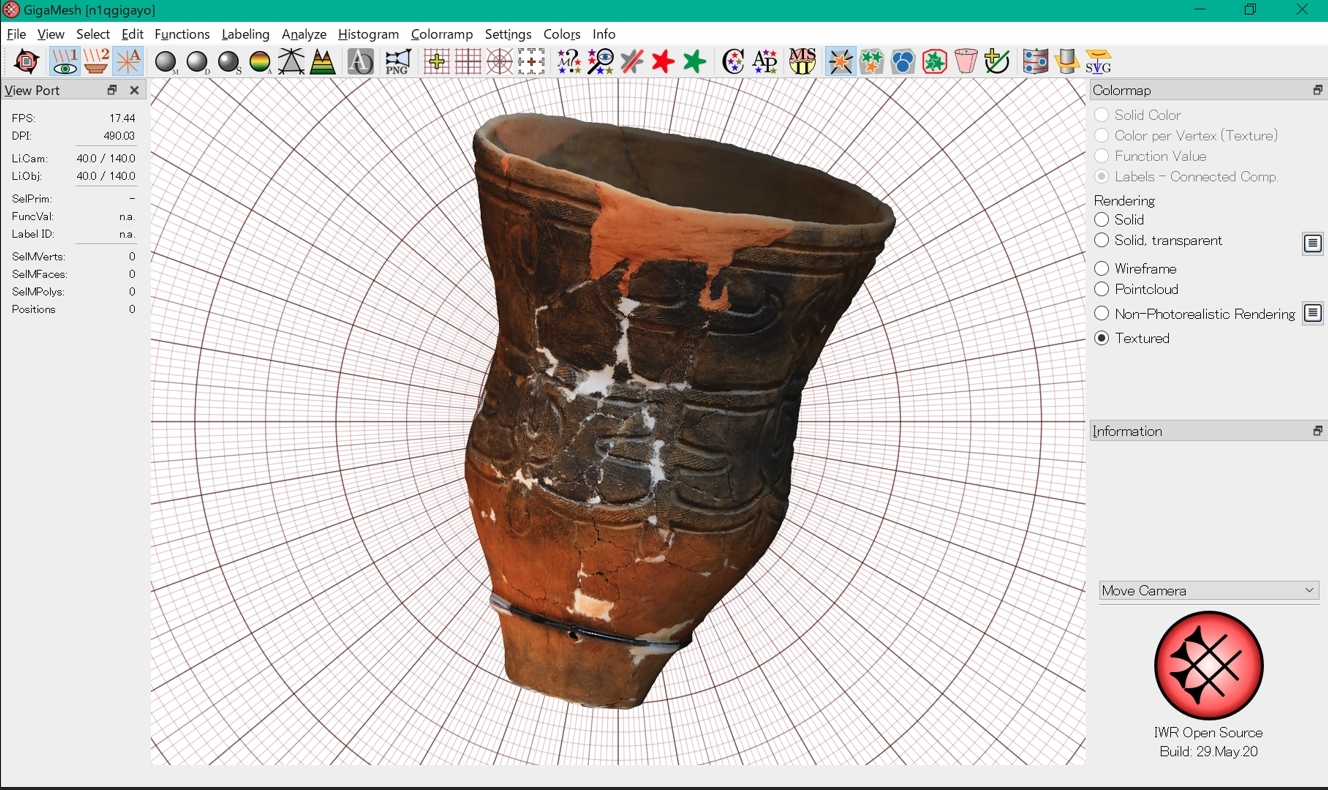
Task: Toggle light 1 eye icon in toolbar
Action: click(64, 62)
